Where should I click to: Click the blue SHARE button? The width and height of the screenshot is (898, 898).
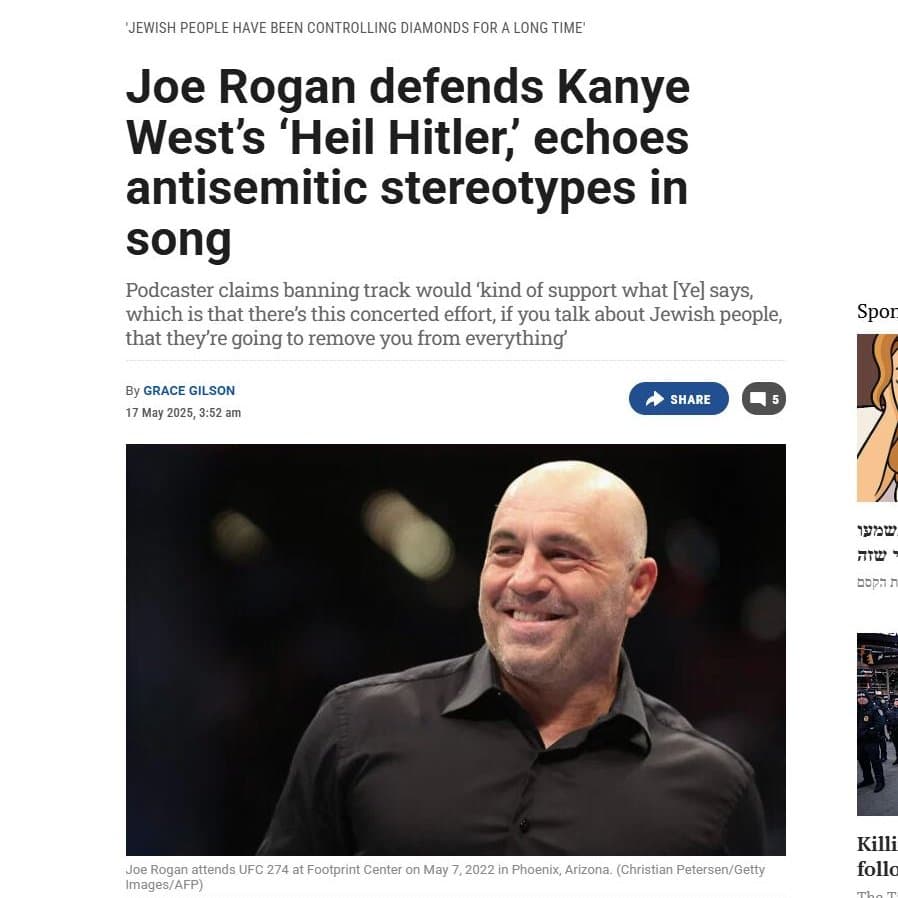tap(678, 399)
